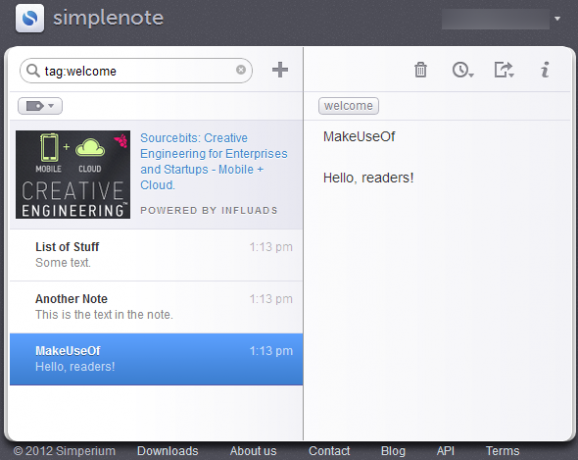Viewport: 578px width, 460px height.
Task: Open the account dropdown arrow in header
Action: point(557,18)
